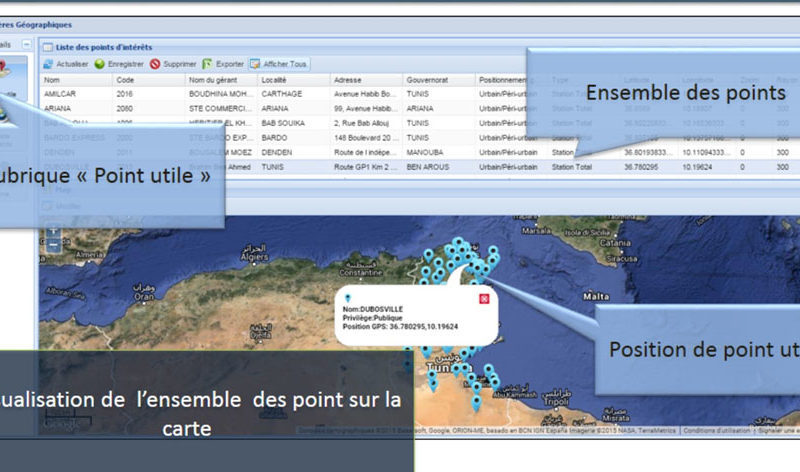Click the Nom du gérant column header
Image resolution: width=800 pixels, height=472 pixels.
tap(220, 79)
